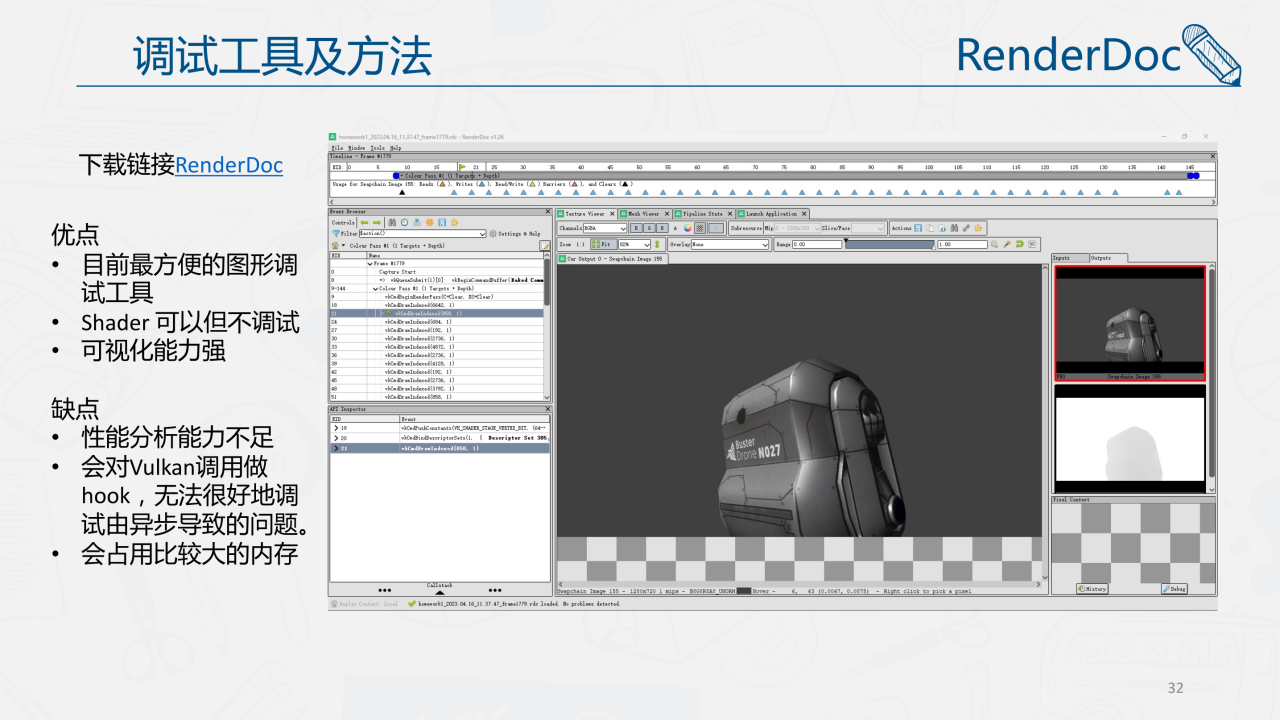Viewport: 1280px width, 720px height.
Task: Click the binoculars find icon in Event Browser
Action: [x=391, y=222]
